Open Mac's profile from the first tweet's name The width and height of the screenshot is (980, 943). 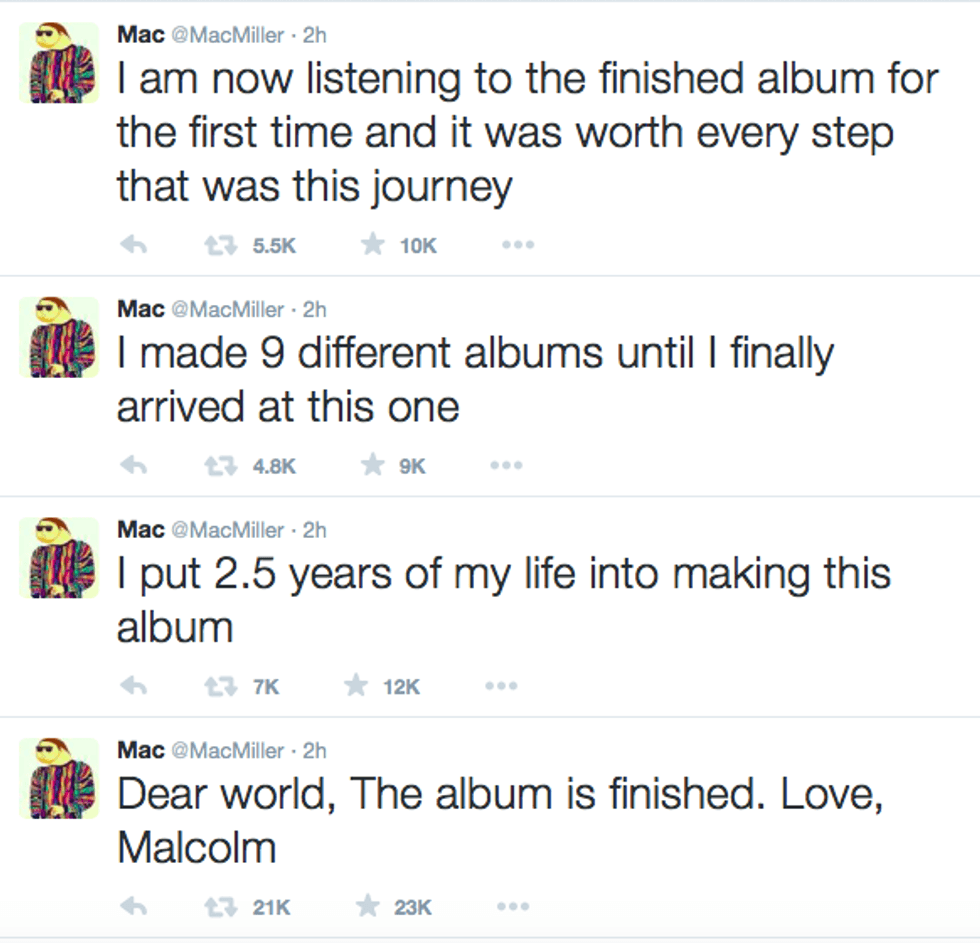[x=141, y=34]
